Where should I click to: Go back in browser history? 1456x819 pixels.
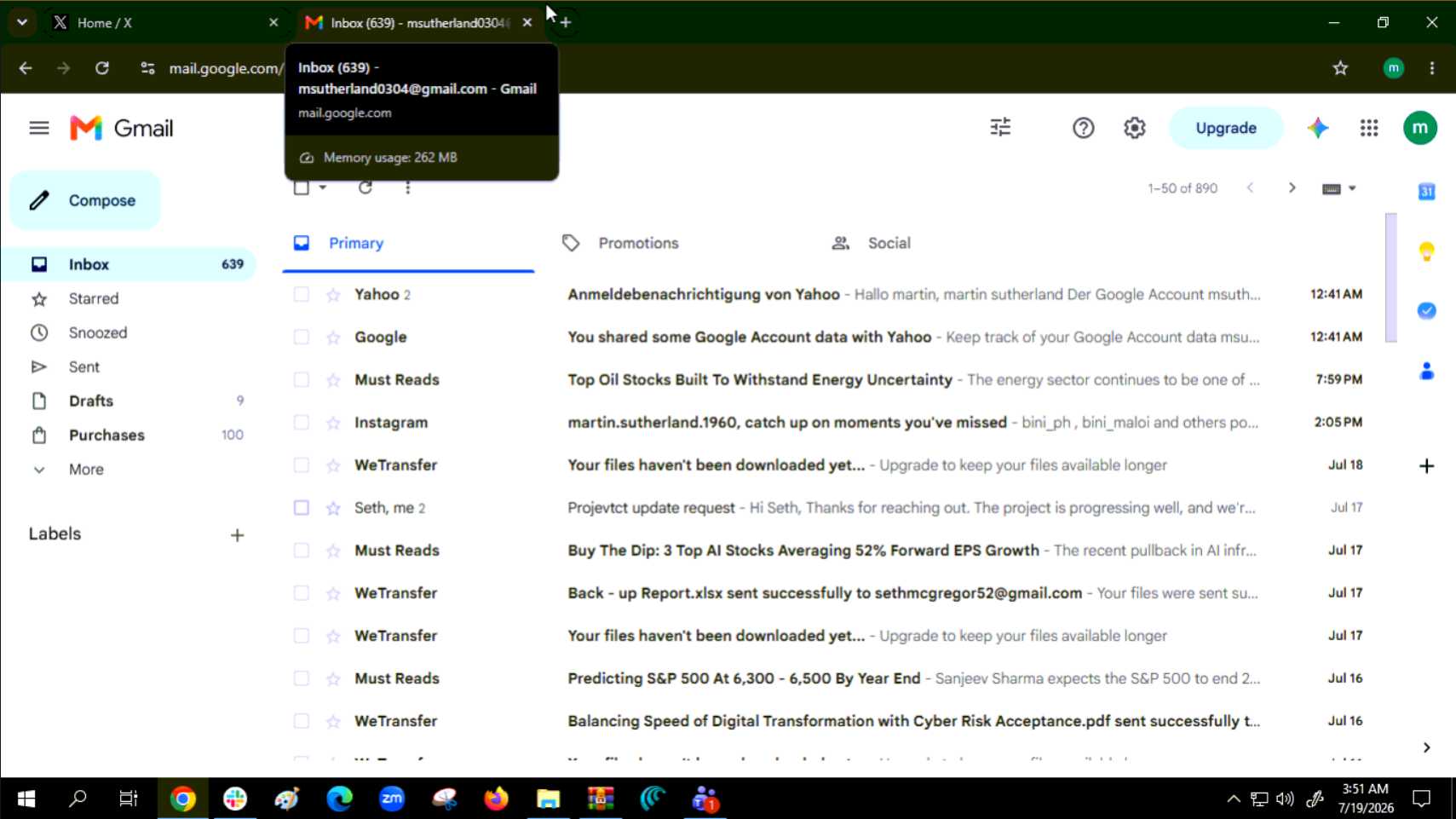(x=26, y=68)
